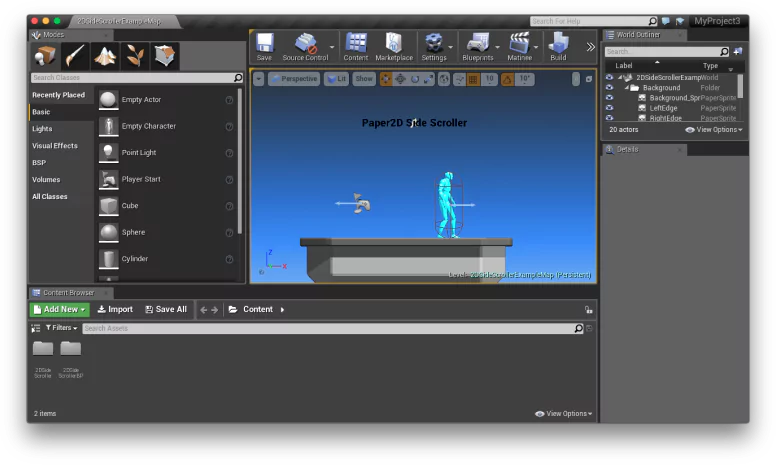Open the Perspective viewport dropdown
The width and height of the screenshot is (776, 465).
point(294,79)
